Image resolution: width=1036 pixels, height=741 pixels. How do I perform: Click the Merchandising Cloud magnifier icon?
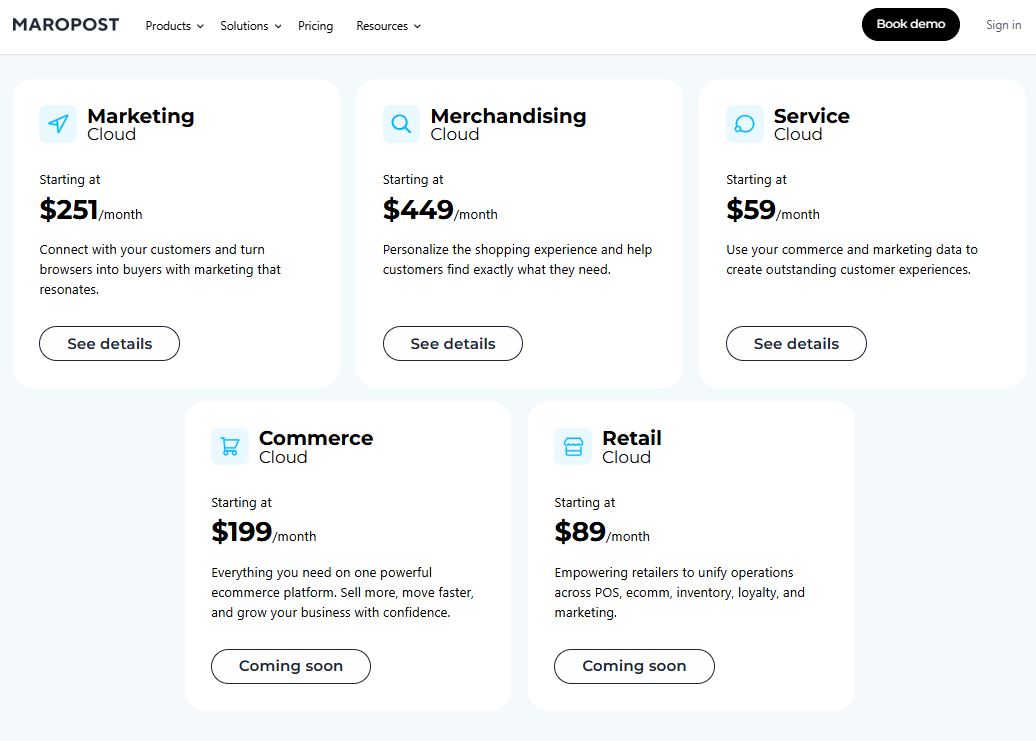coord(401,124)
